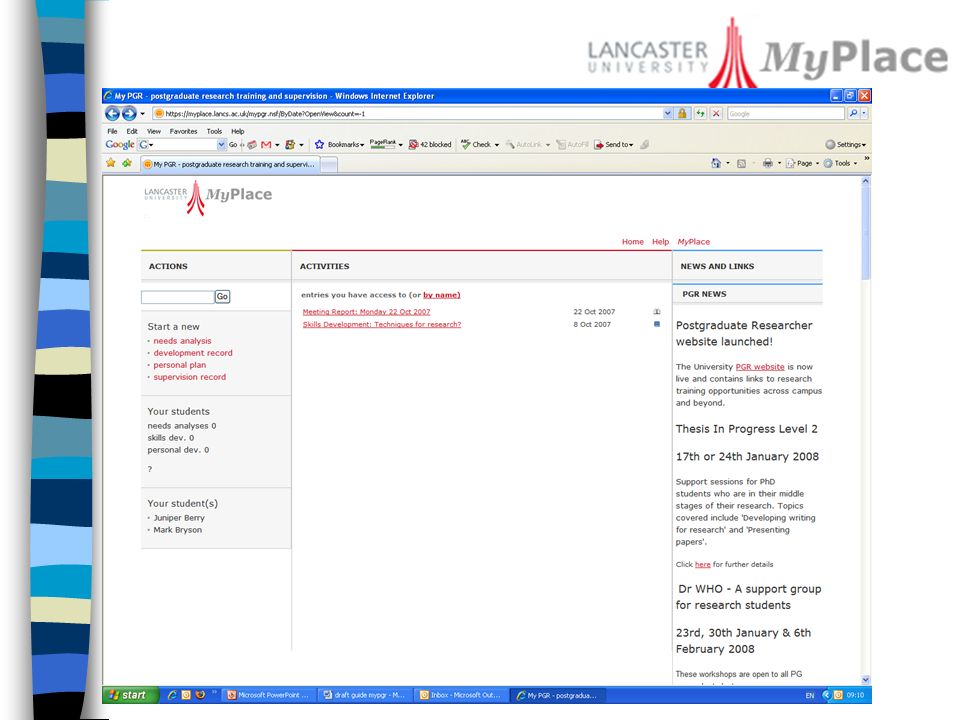Start a new needs analysis
The width and height of the screenshot is (960, 720).
[x=182, y=341]
